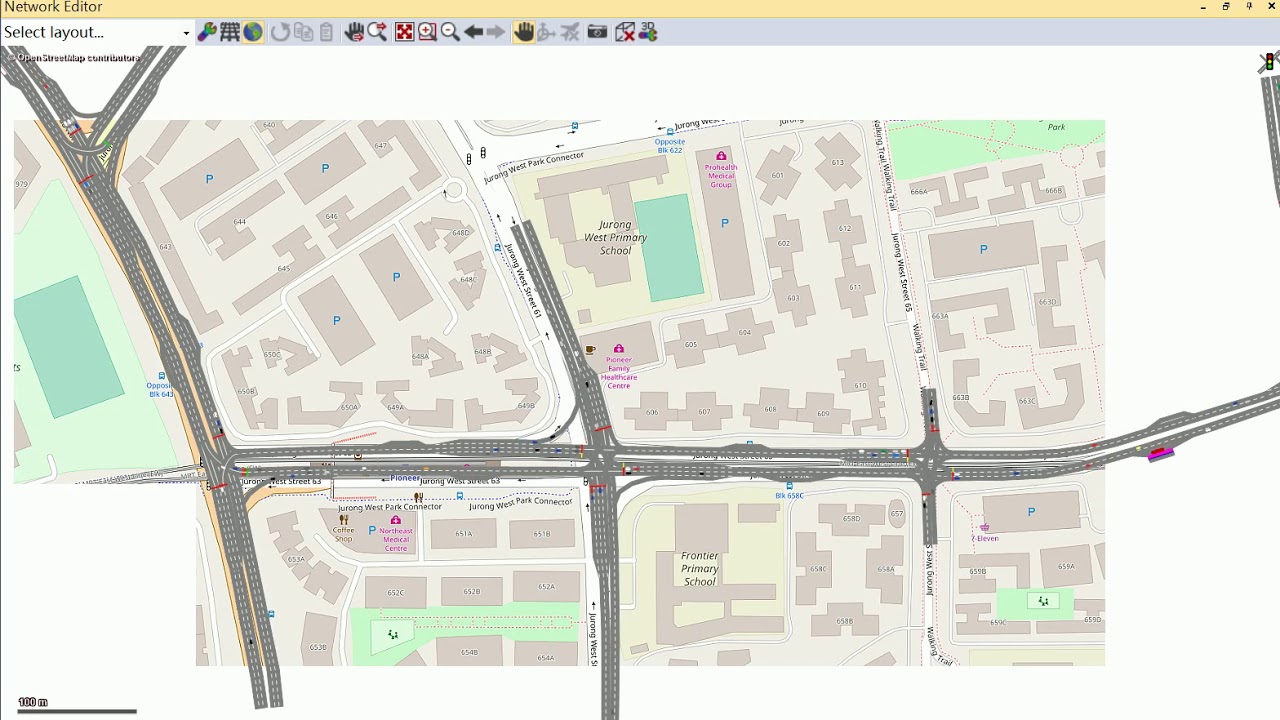
Task: Click the parking P near block 644
Action: pos(209,179)
